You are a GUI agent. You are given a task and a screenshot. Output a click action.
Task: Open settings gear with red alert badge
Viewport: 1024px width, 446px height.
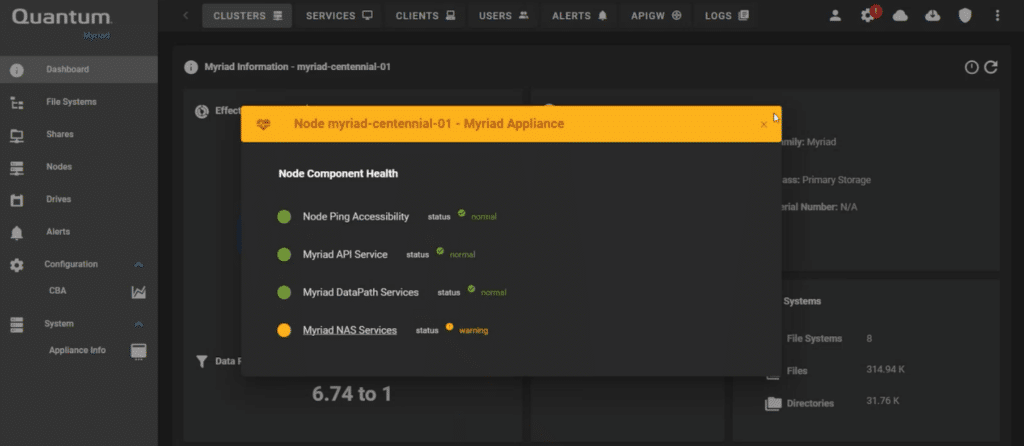(869, 15)
